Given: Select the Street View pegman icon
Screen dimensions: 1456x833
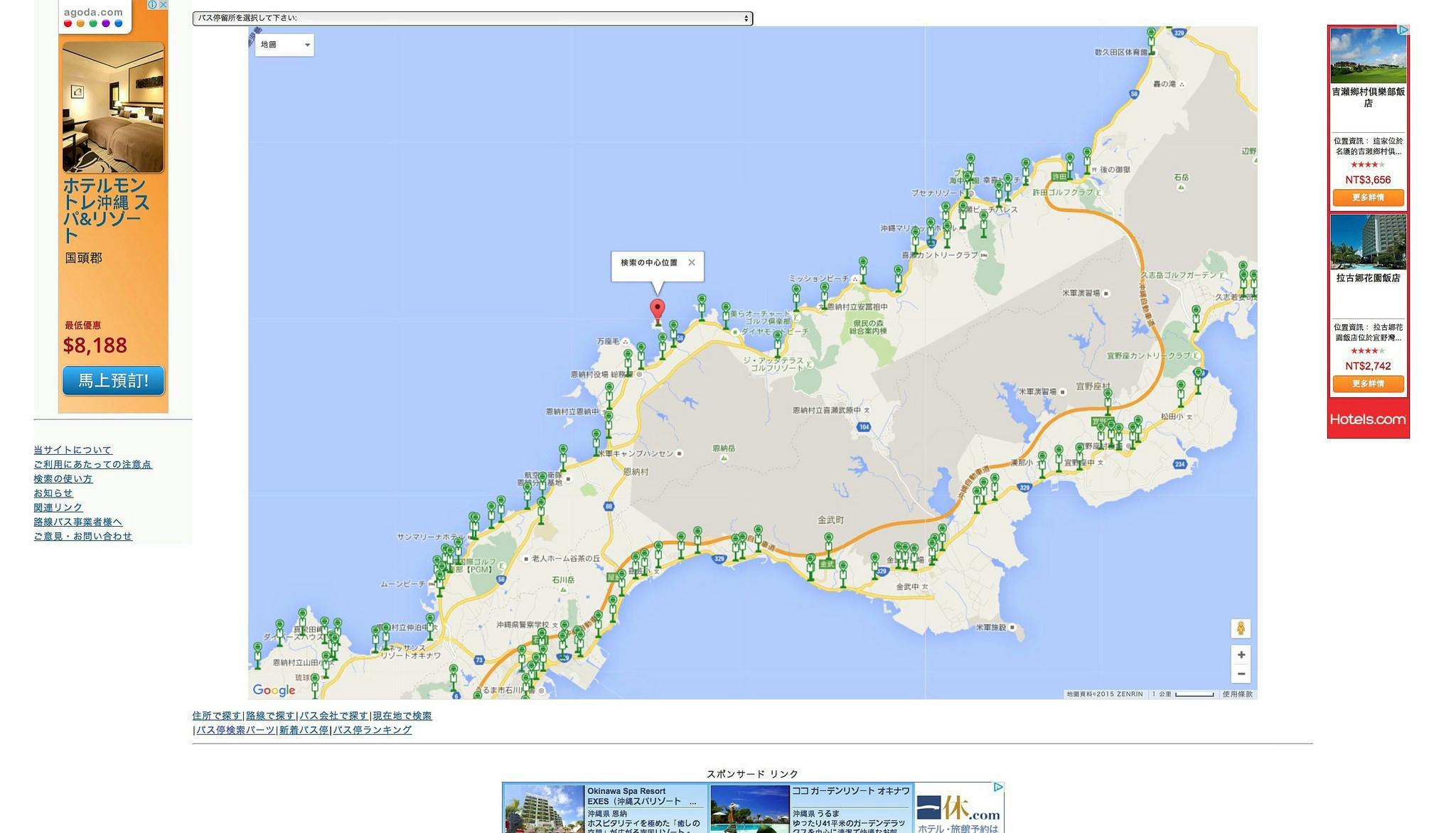Looking at the screenshot, I should click(x=1241, y=628).
